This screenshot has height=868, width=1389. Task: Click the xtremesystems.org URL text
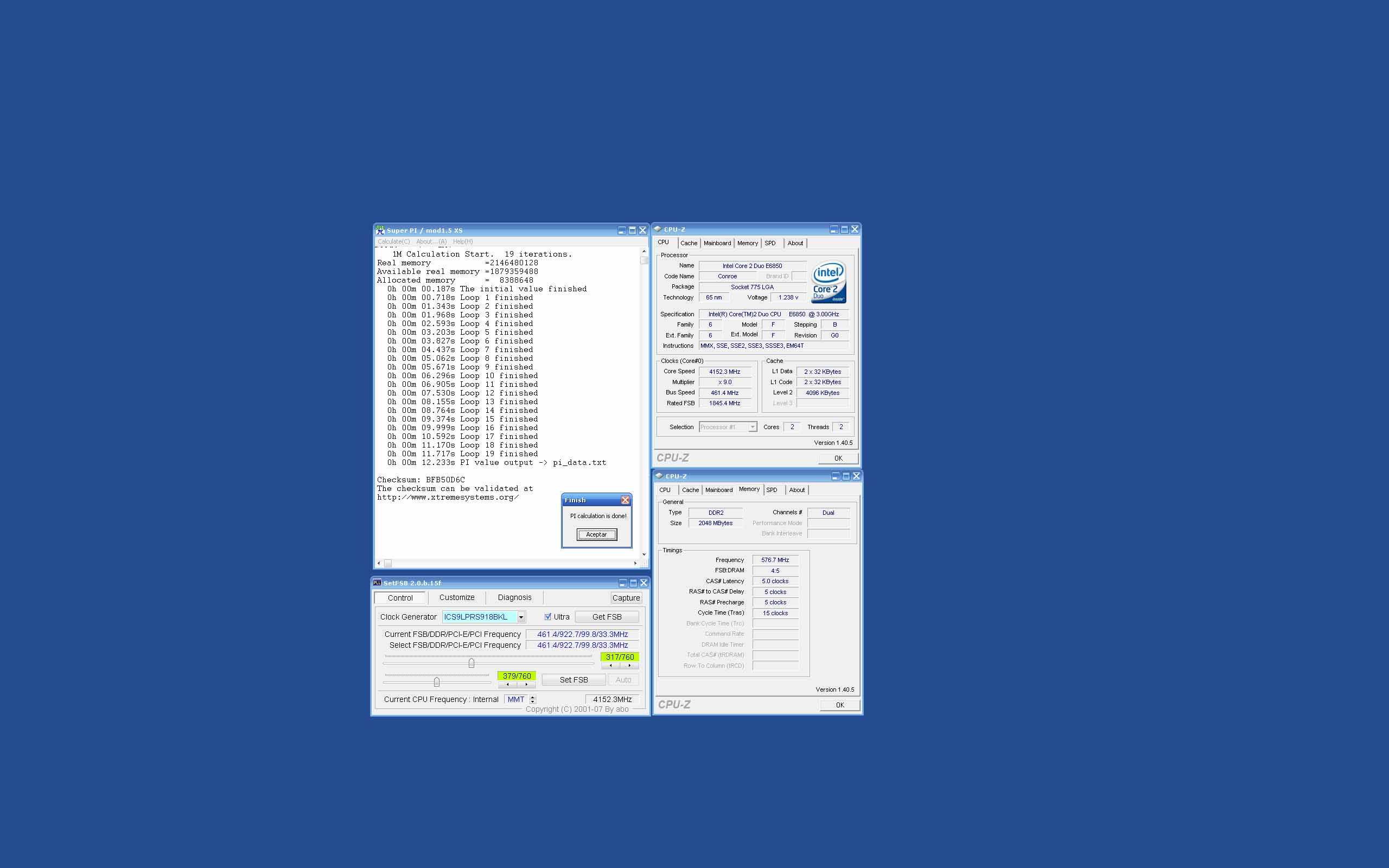448,497
